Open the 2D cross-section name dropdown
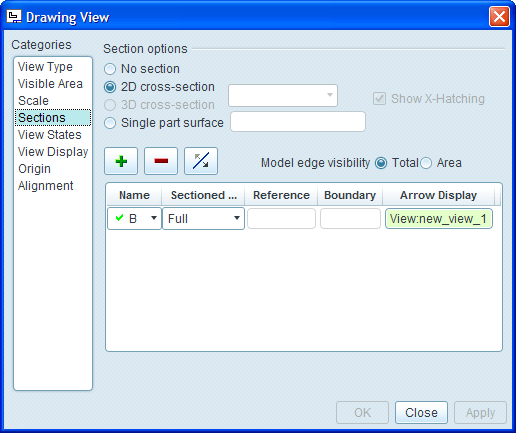 point(283,96)
